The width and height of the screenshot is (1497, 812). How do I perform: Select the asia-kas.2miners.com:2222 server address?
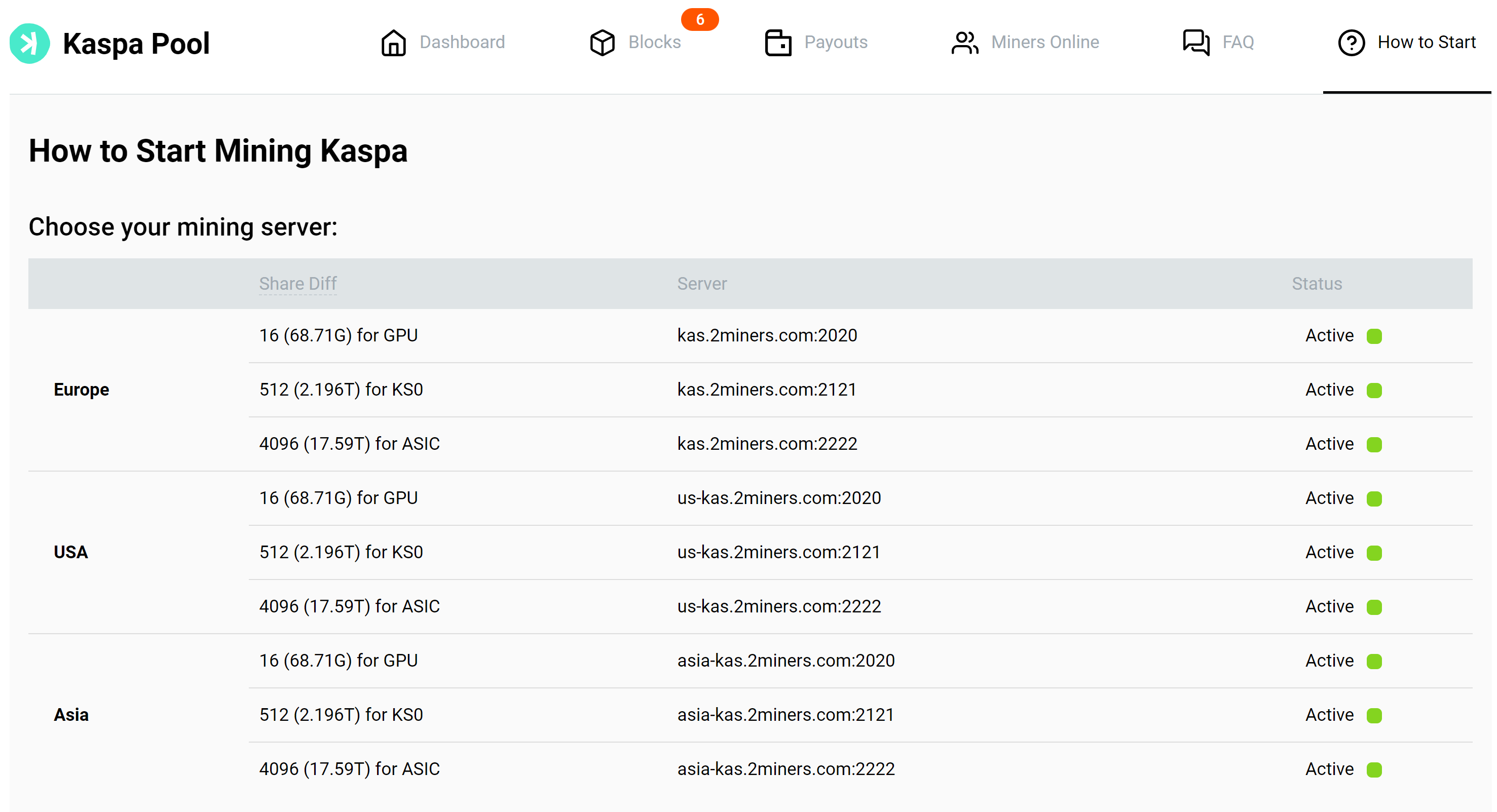click(785, 768)
